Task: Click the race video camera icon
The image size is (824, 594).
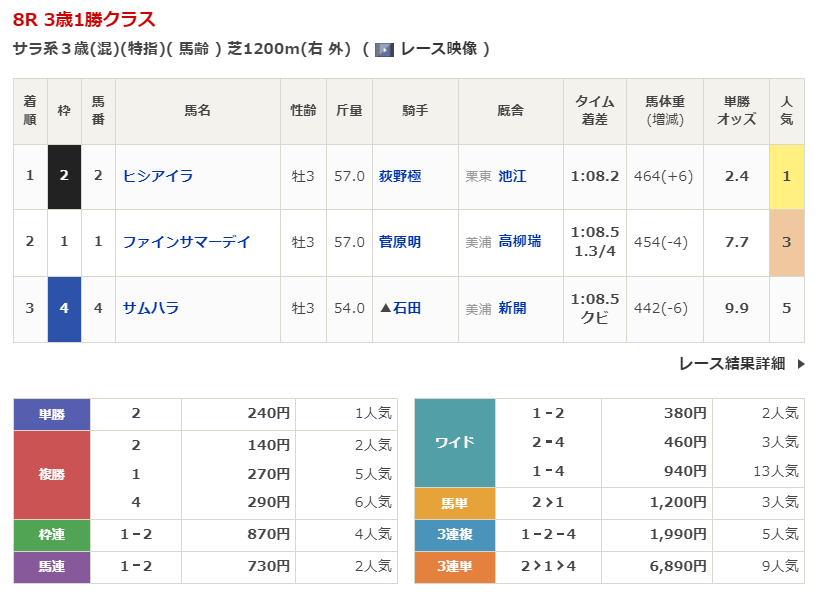Action: coord(384,49)
